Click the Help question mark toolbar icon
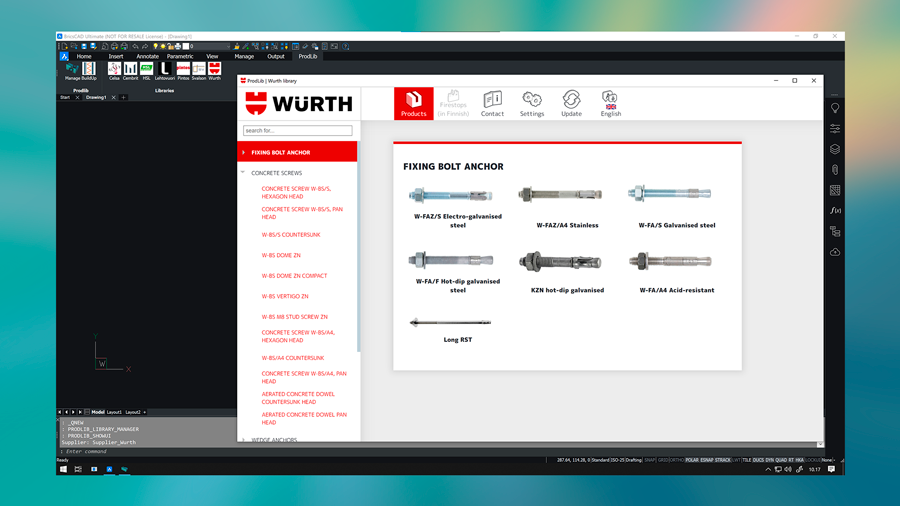 [345, 46]
